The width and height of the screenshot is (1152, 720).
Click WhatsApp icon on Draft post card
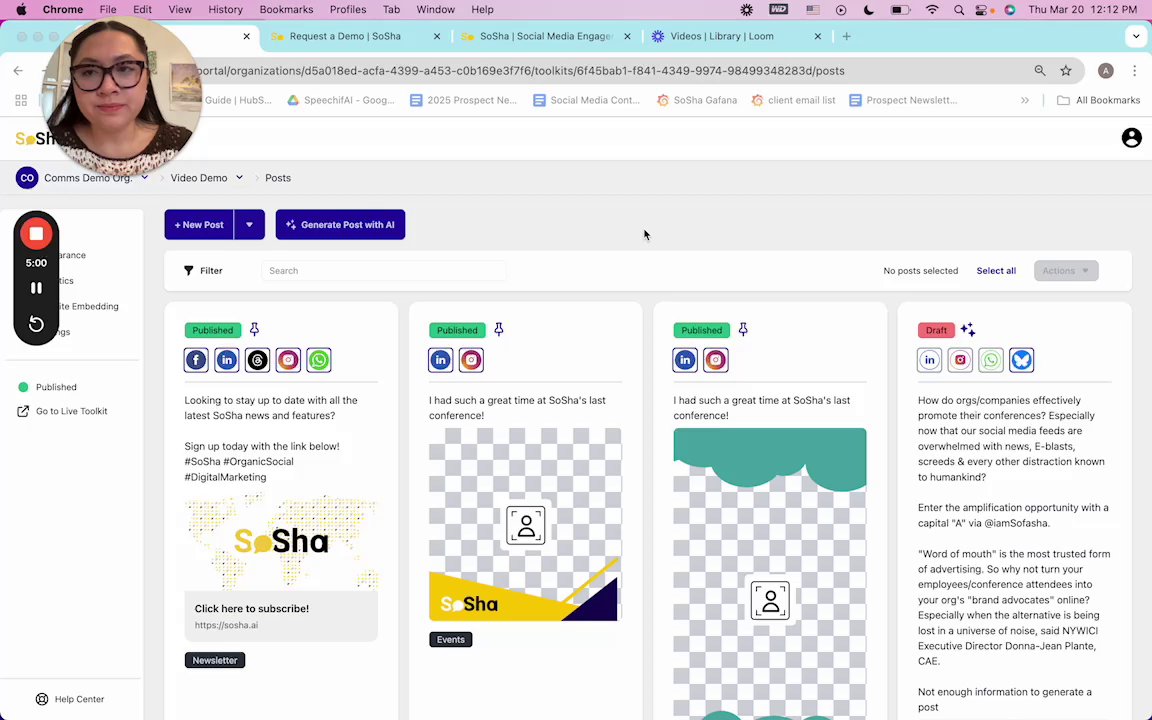coord(990,360)
